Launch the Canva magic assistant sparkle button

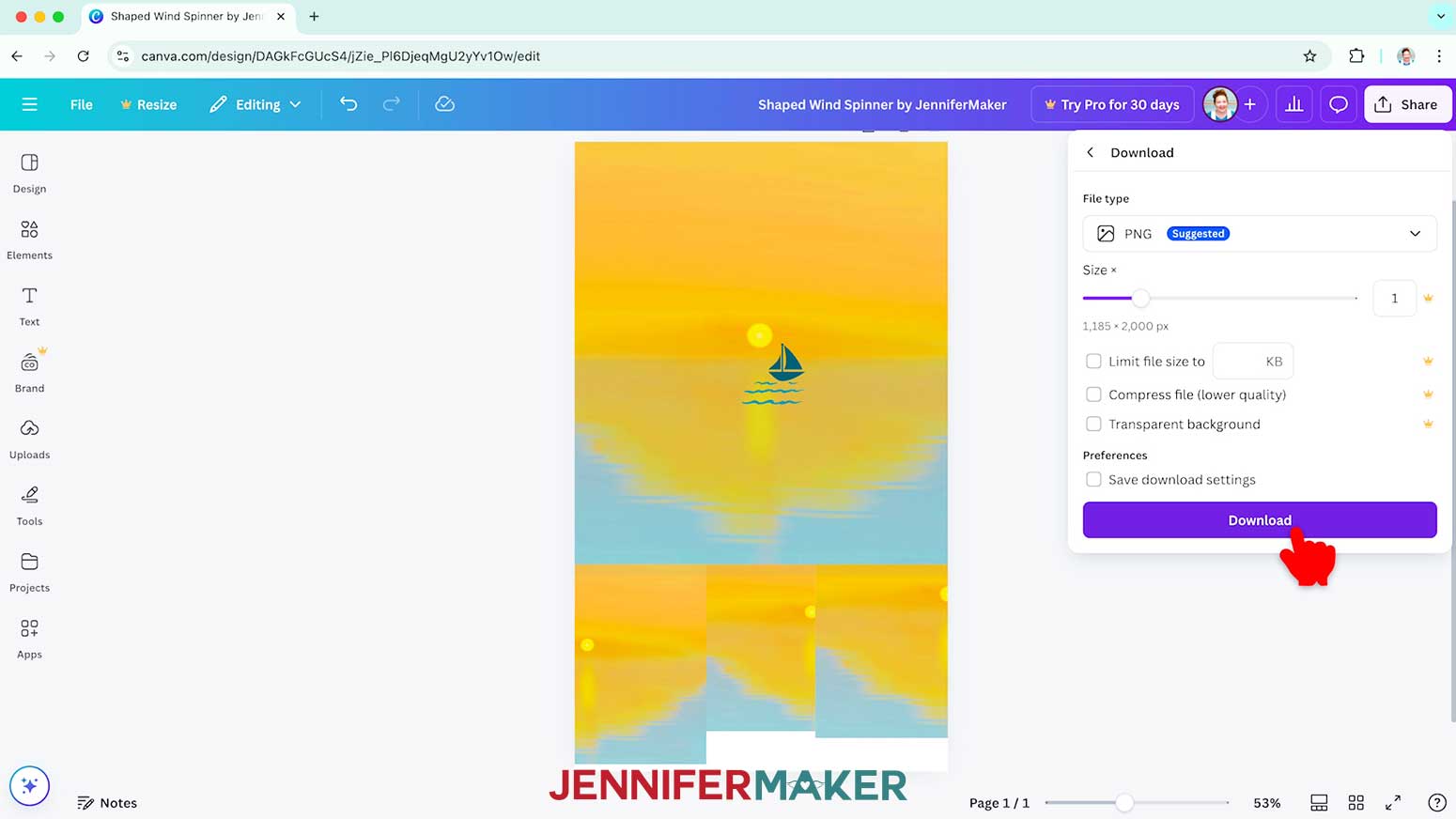pos(29,785)
